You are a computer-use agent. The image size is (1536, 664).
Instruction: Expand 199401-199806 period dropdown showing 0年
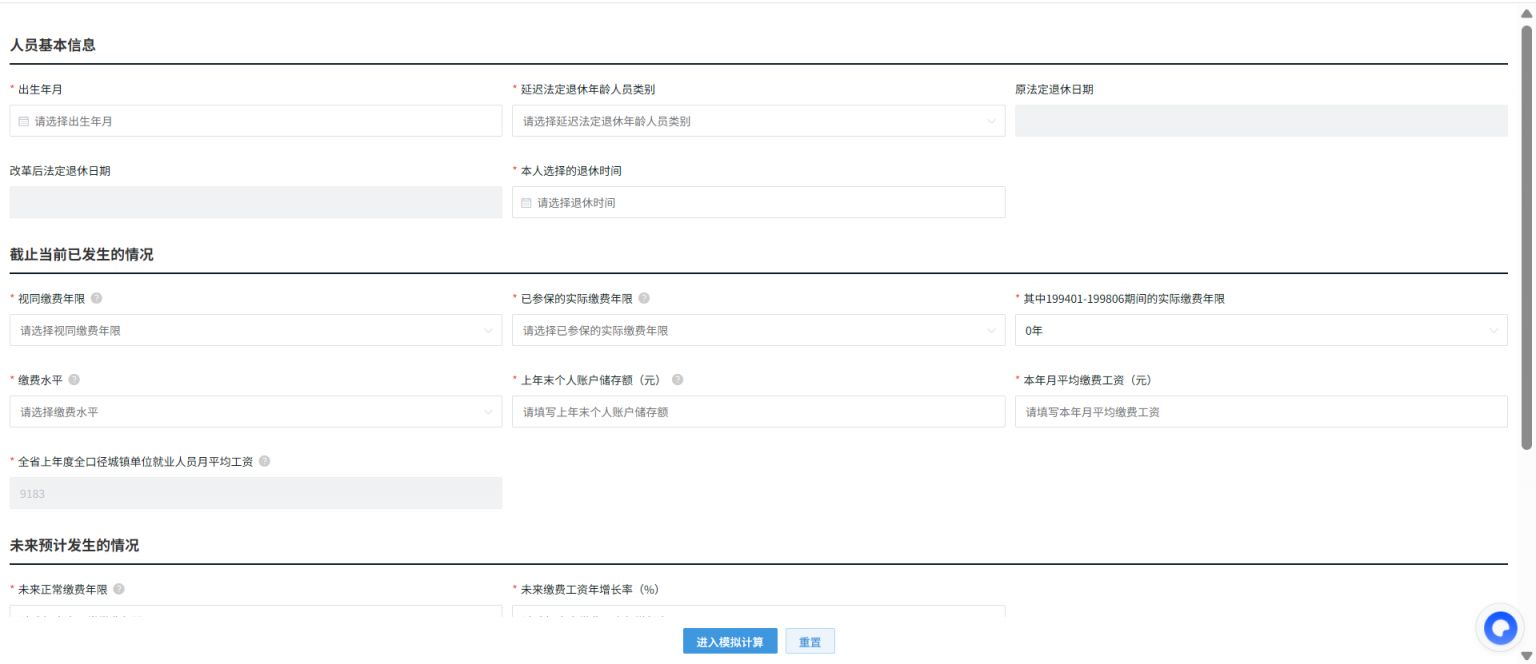(x=1261, y=330)
